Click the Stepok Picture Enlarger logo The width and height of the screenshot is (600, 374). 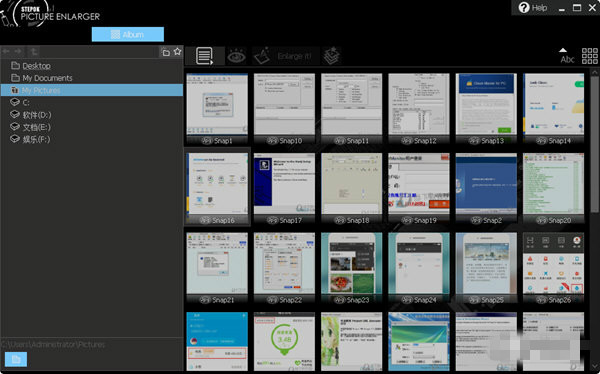point(50,14)
